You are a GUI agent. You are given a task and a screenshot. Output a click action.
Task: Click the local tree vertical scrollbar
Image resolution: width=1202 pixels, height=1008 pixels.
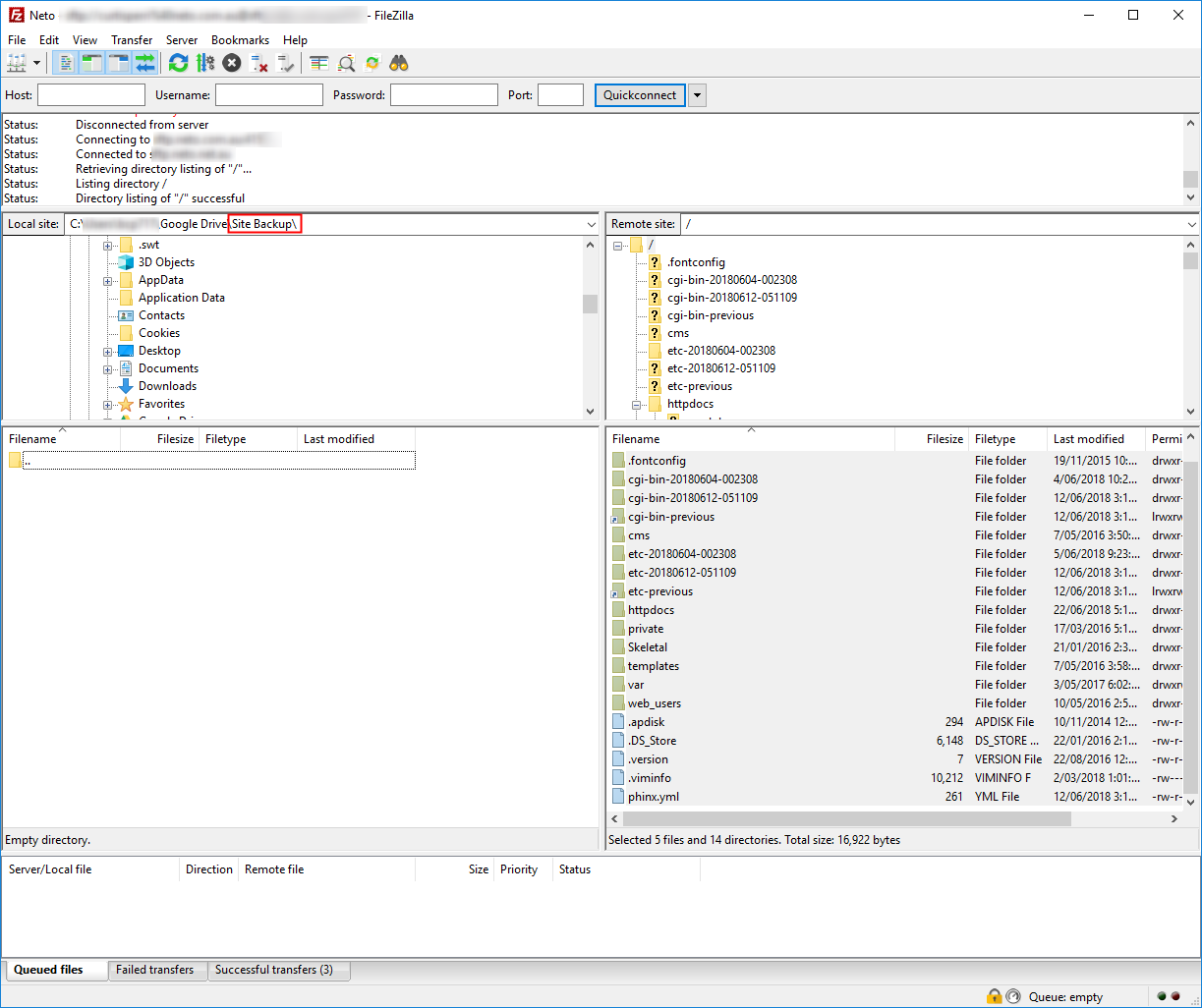point(590,304)
